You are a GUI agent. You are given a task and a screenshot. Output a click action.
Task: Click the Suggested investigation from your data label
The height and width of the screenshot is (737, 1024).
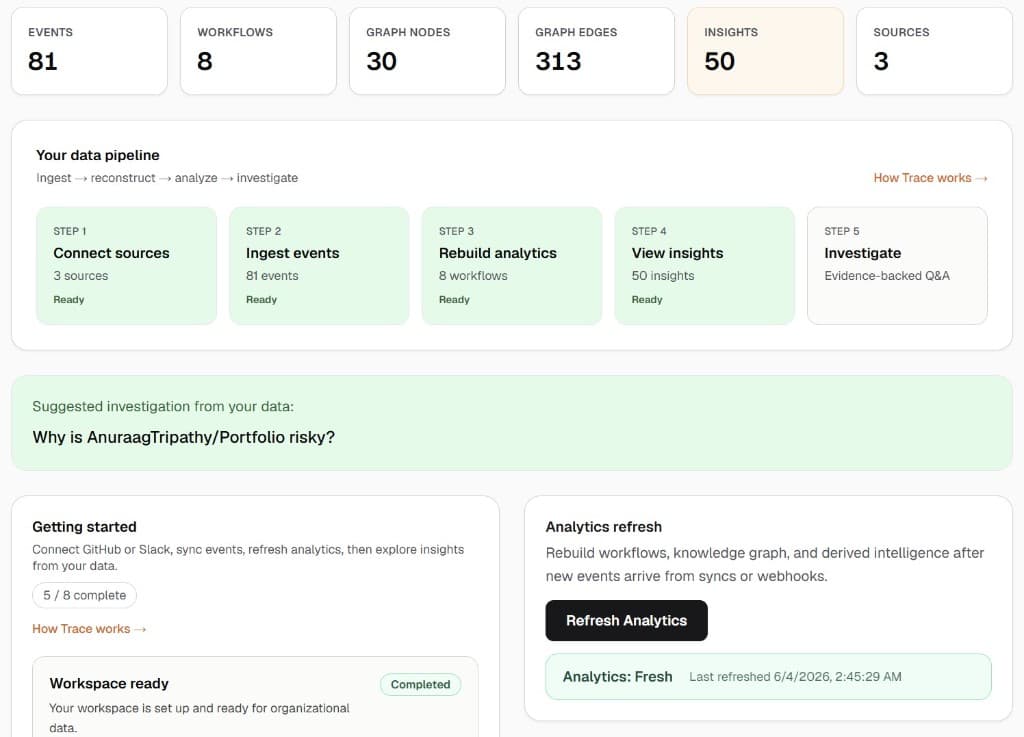163,406
